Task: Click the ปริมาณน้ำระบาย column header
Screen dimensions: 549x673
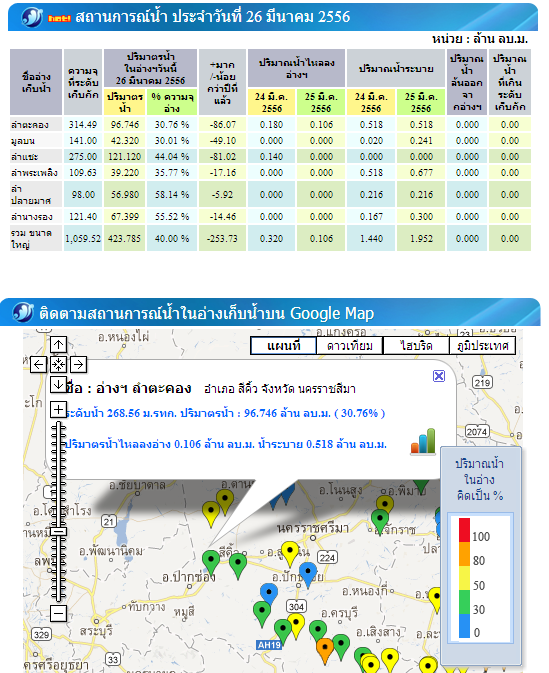Action: point(396,68)
